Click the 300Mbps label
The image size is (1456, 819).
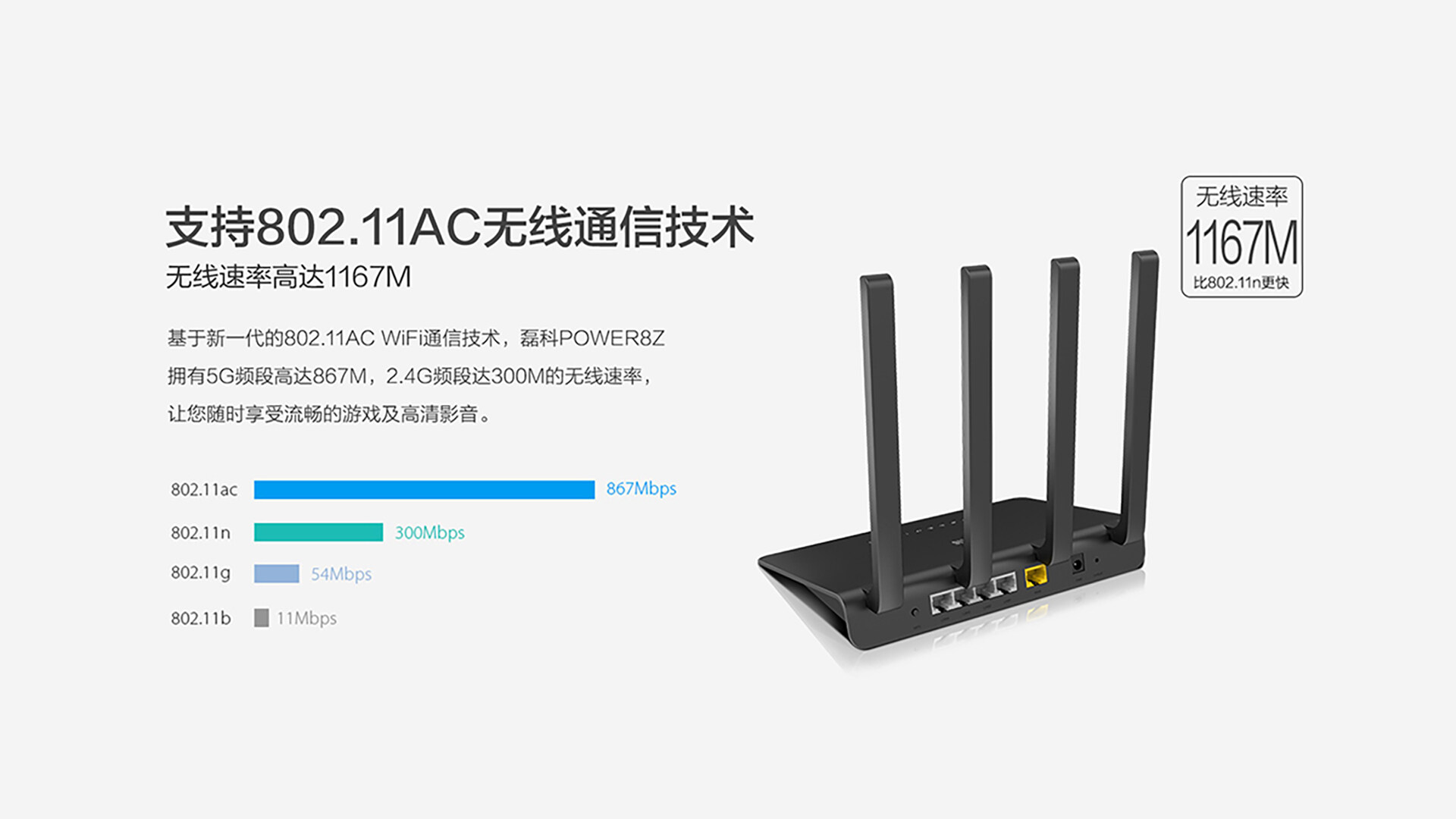pyautogui.click(x=429, y=532)
